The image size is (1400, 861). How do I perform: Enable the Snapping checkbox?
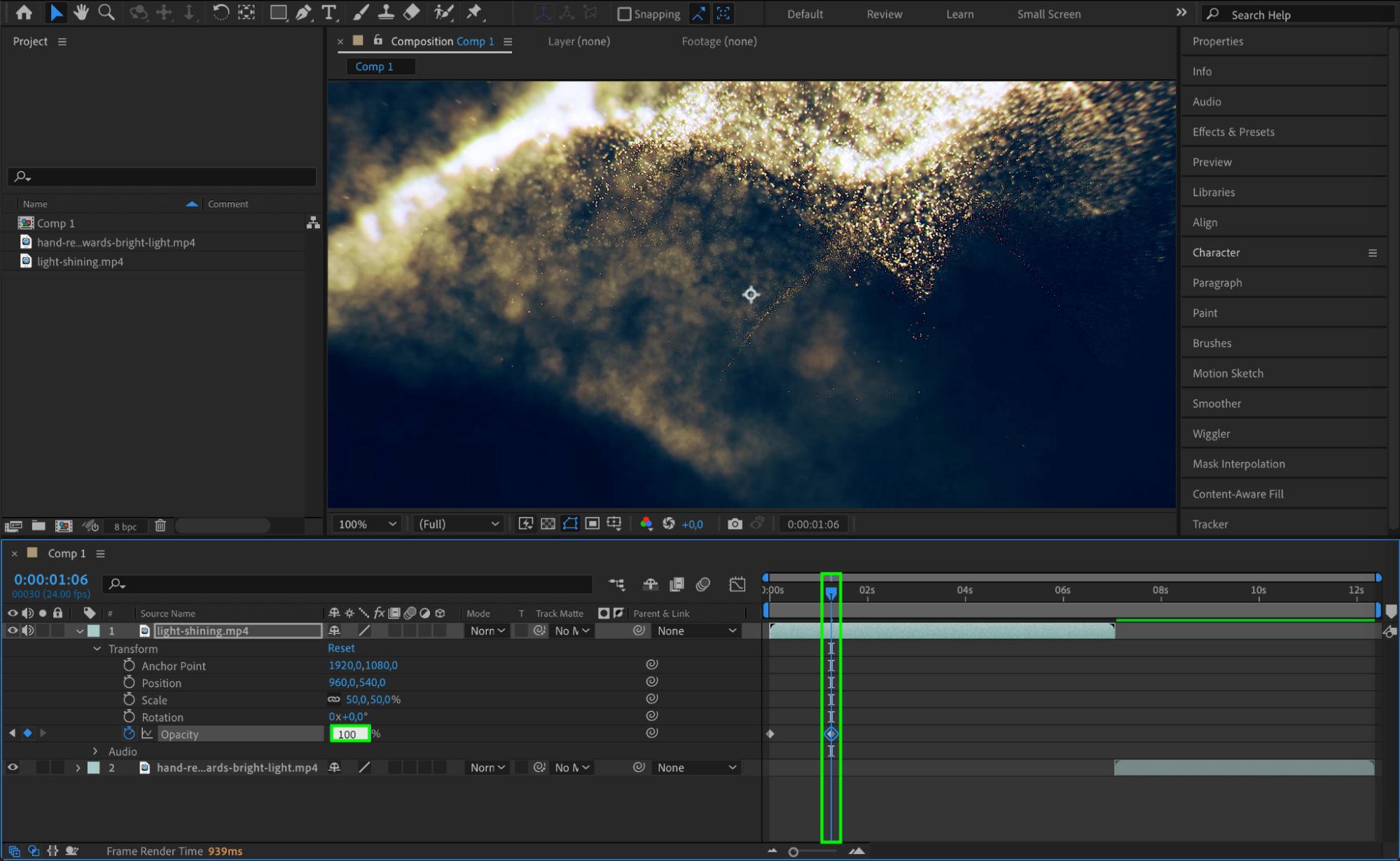[625, 14]
